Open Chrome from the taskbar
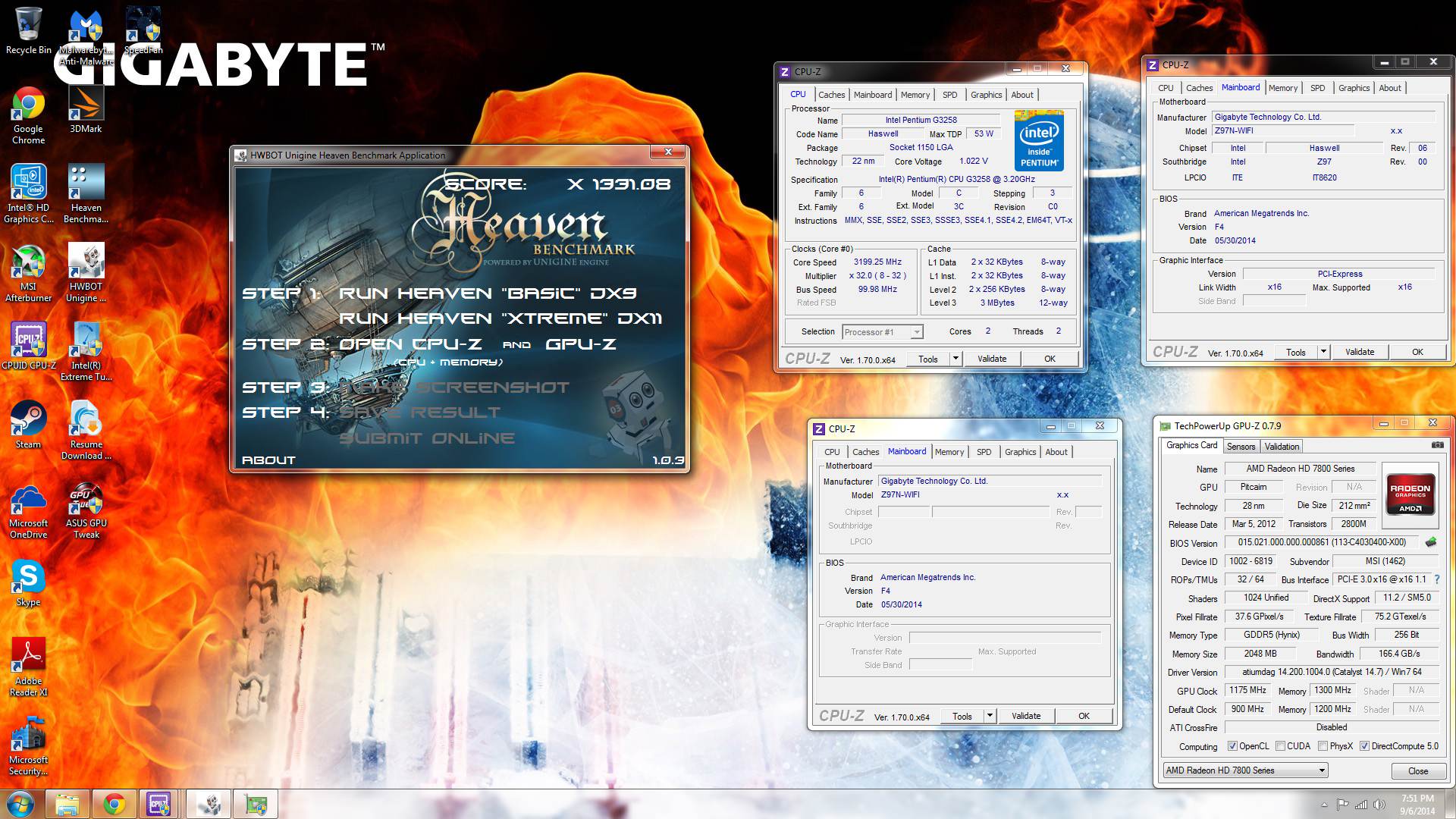1456x819 pixels. (115, 804)
